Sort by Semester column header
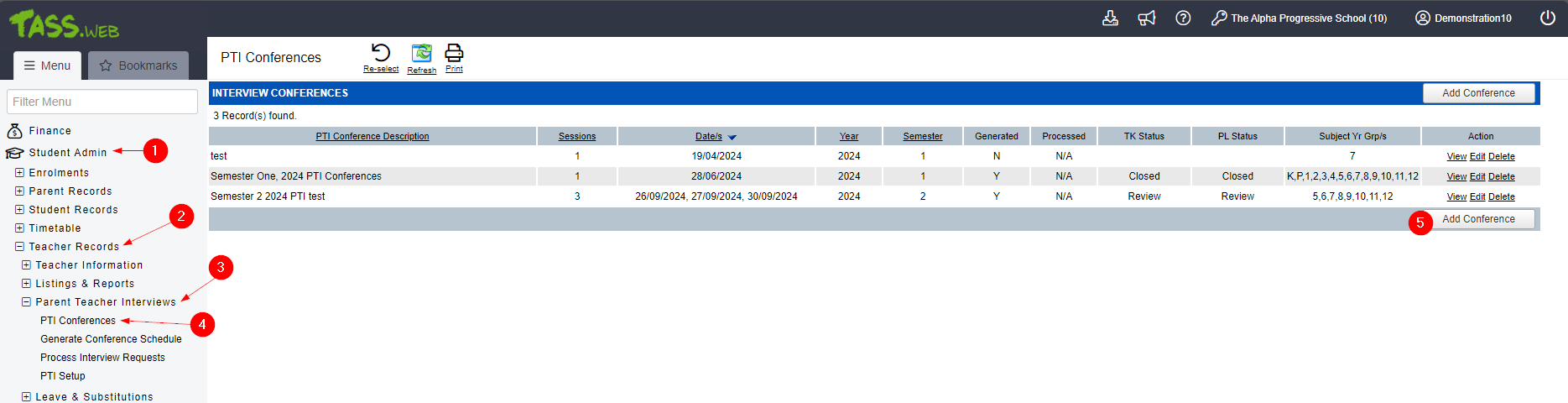Screen dimensions: 1568x403 pyautogui.click(x=923, y=136)
